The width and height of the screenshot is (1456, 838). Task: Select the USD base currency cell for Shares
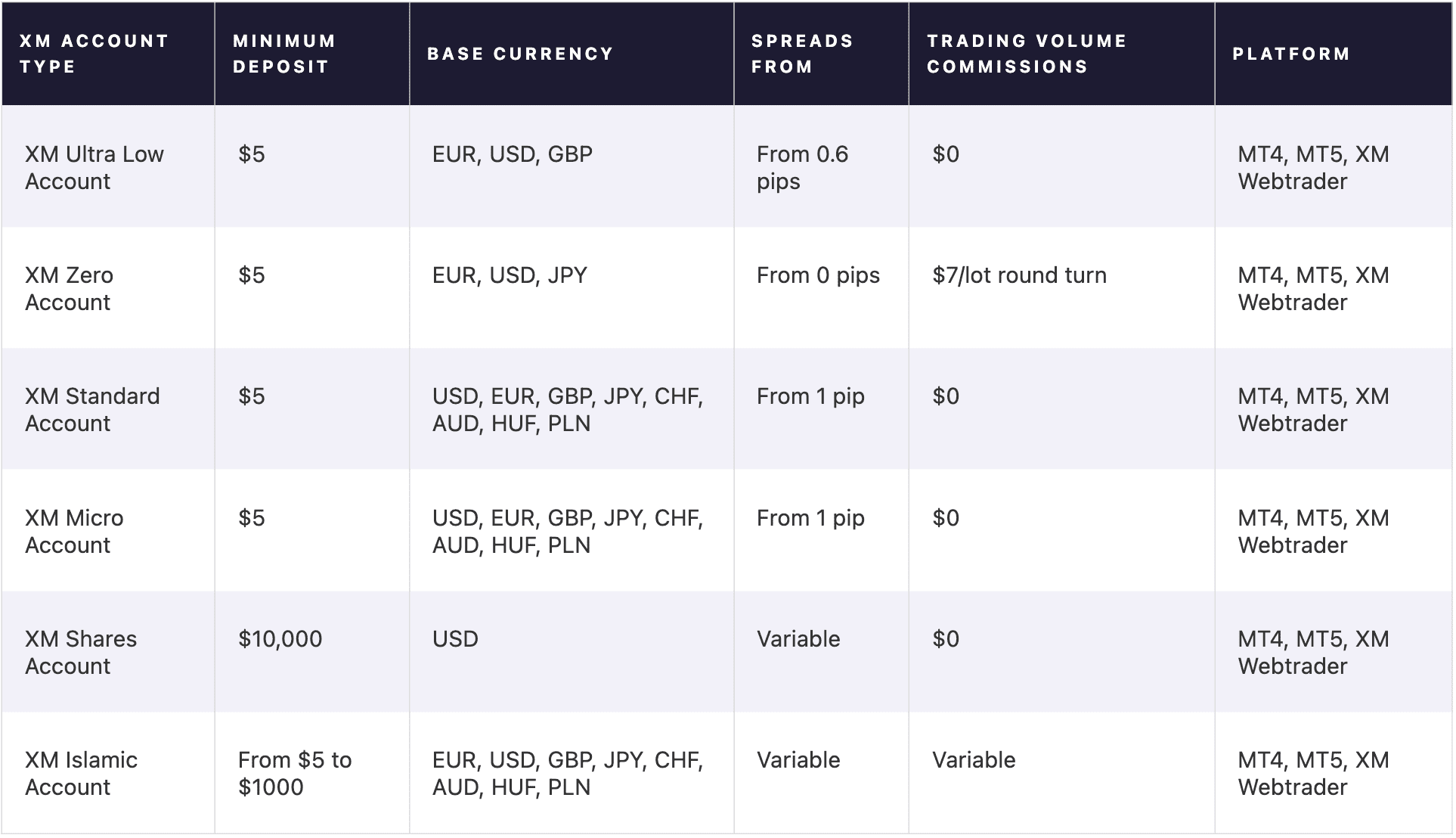[x=455, y=639]
